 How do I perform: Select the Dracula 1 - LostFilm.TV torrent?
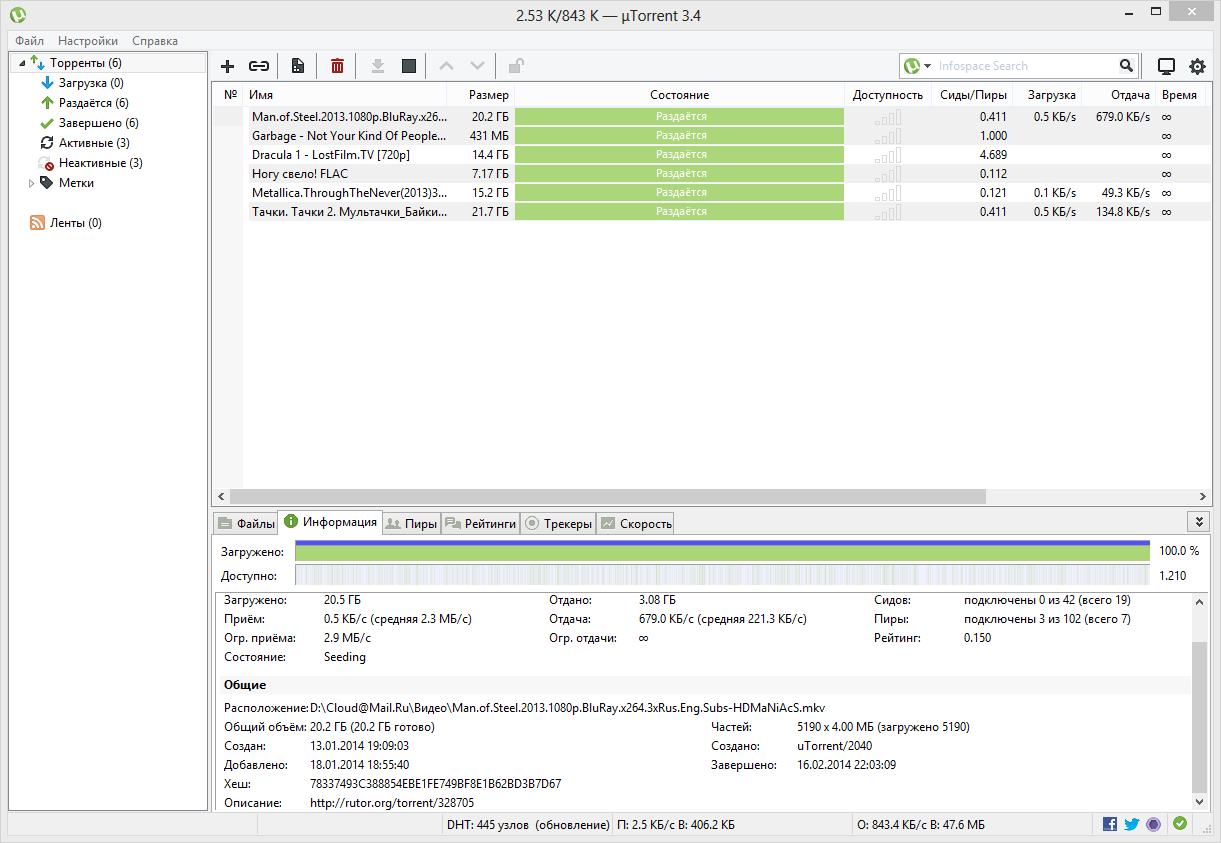click(x=711, y=155)
